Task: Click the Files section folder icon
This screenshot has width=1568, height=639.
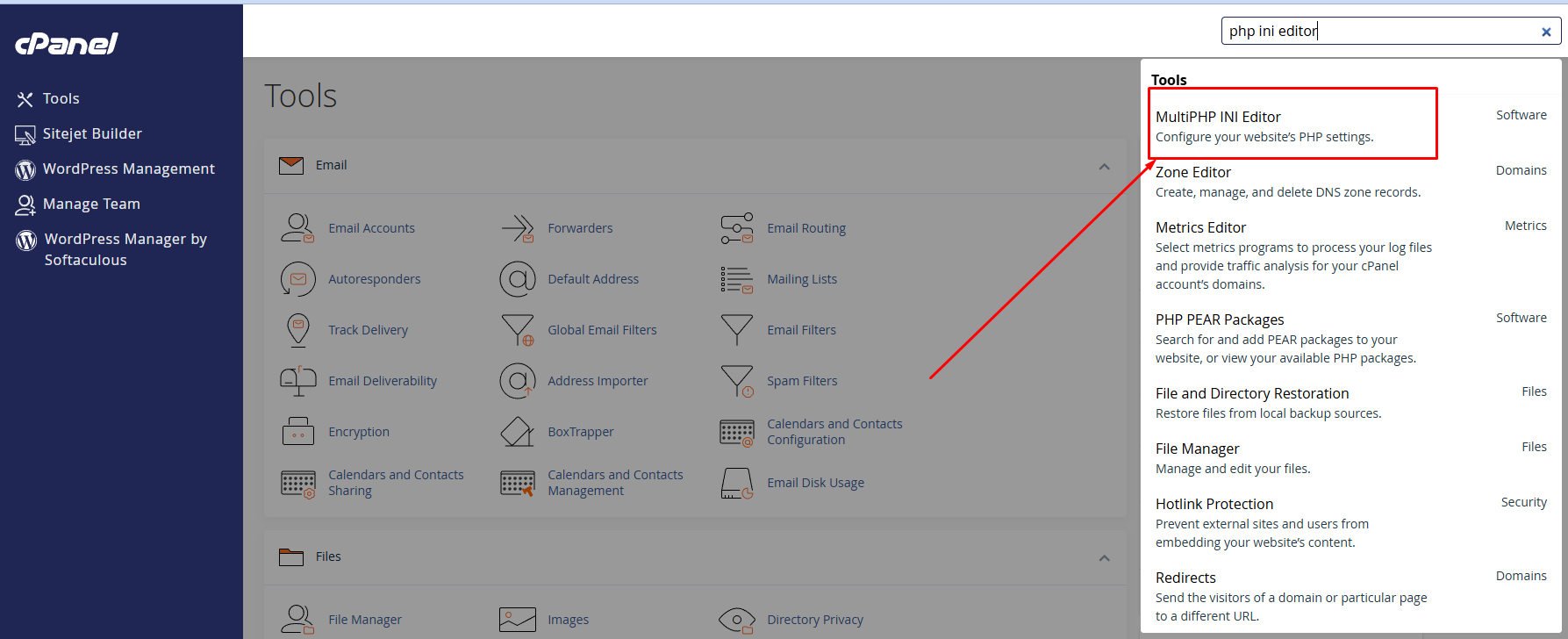Action: pos(291,556)
